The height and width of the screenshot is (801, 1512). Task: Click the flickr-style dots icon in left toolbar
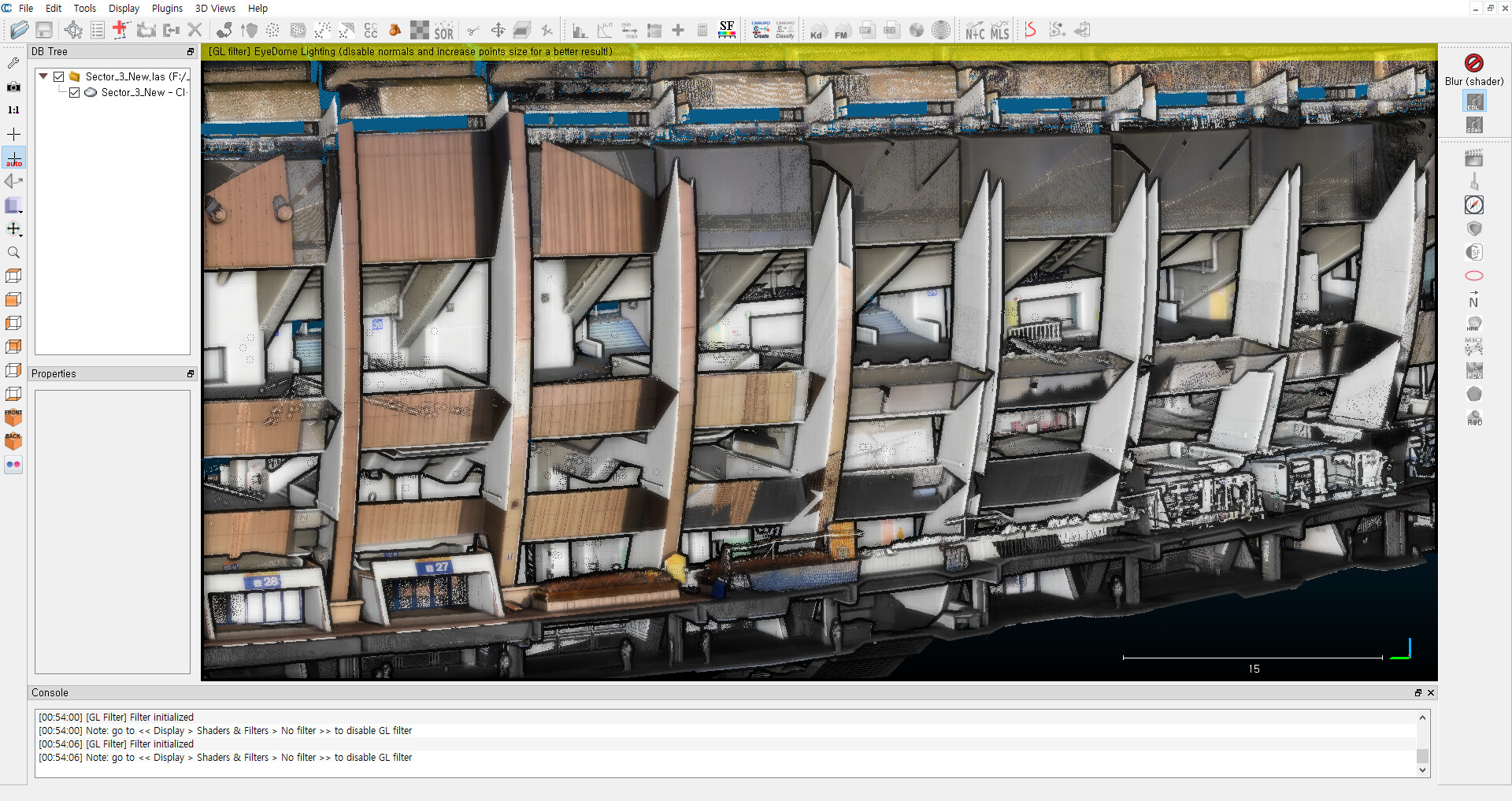[x=13, y=465]
